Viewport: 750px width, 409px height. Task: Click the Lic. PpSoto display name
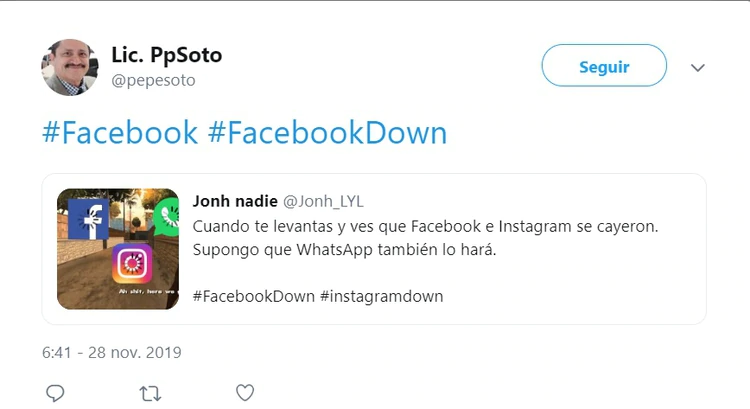pos(167,55)
